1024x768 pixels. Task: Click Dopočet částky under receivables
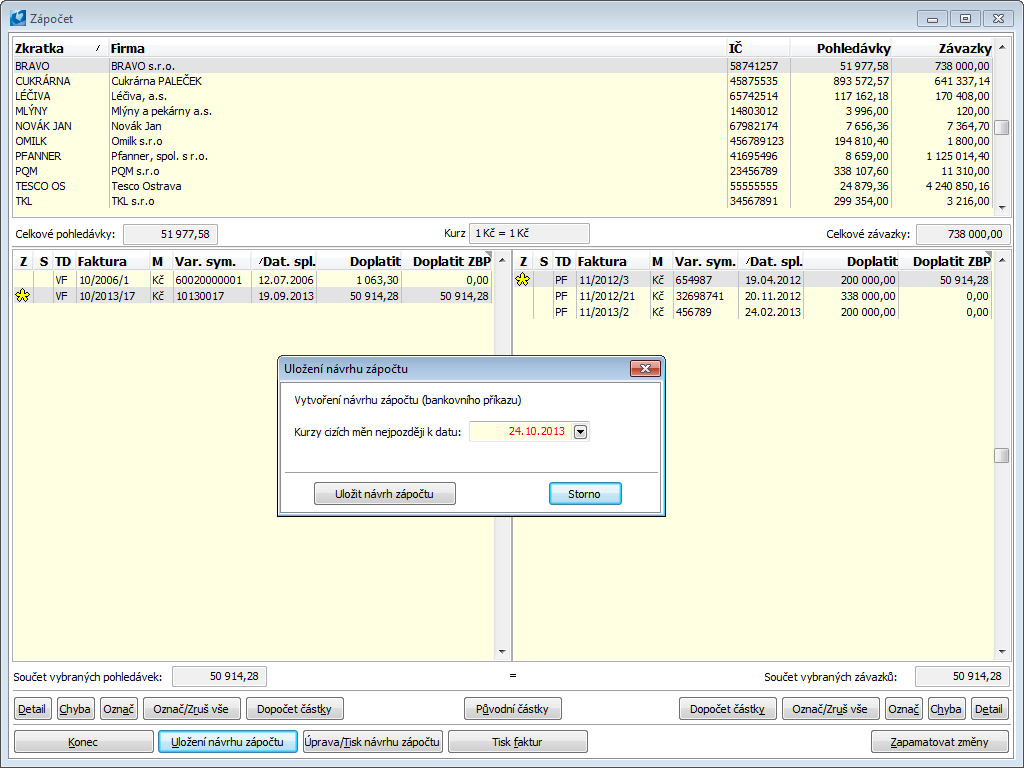click(x=295, y=709)
